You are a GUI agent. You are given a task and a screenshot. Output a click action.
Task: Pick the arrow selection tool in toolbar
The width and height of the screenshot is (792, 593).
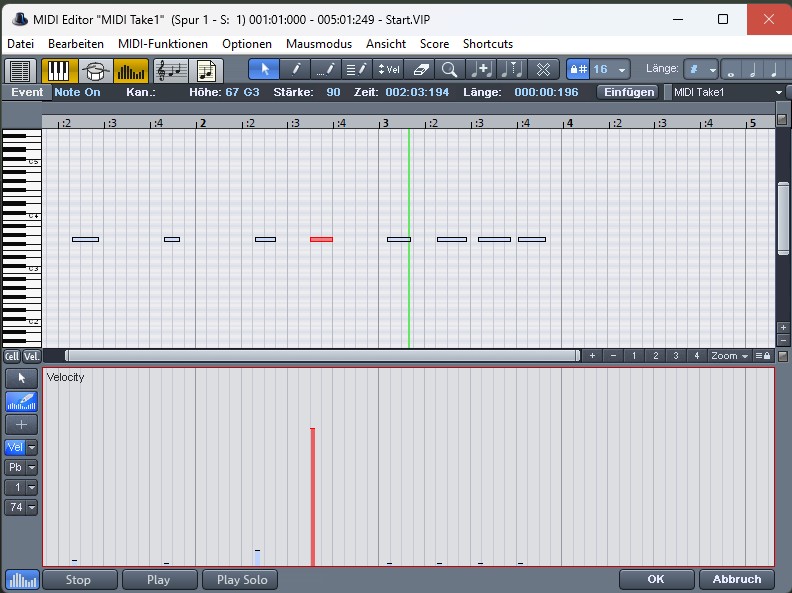pos(264,69)
